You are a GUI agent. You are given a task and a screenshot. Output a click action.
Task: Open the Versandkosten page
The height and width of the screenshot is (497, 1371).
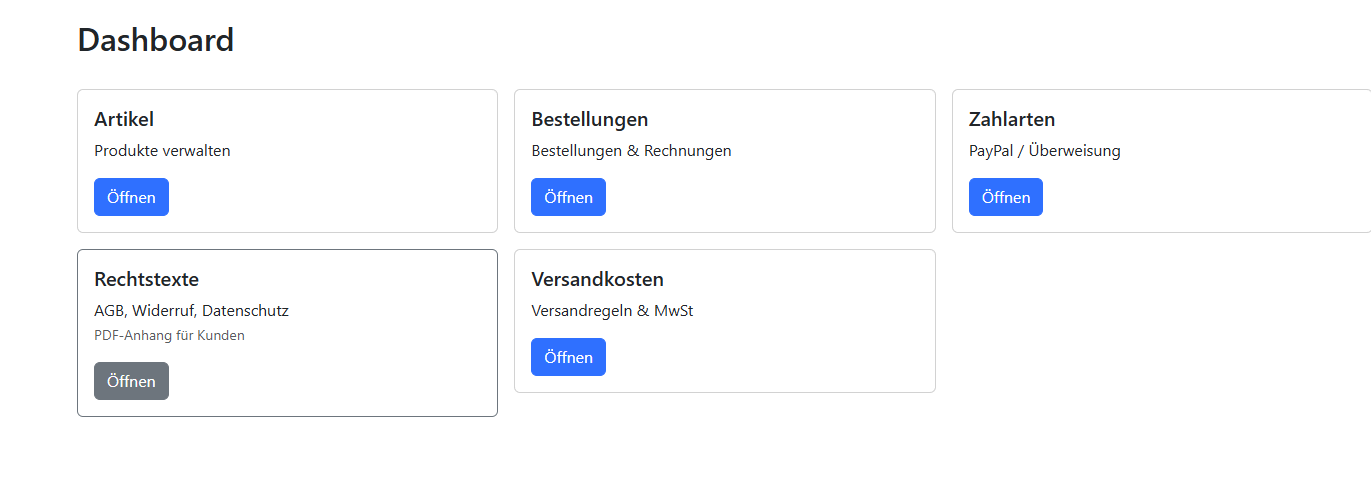coord(568,357)
